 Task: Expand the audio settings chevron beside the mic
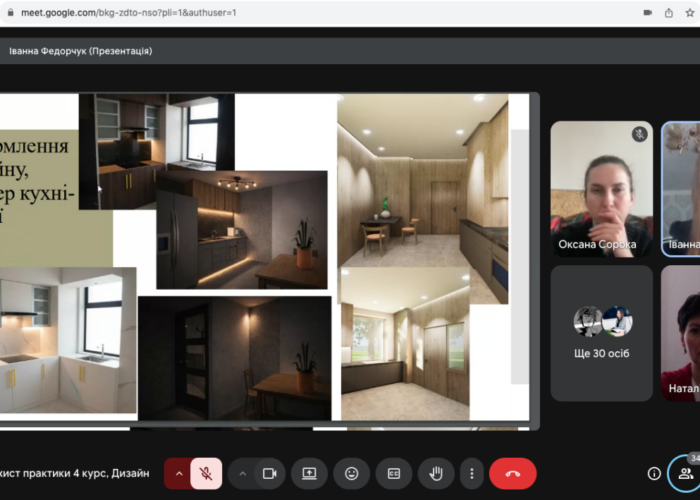(x=179, y=473)
